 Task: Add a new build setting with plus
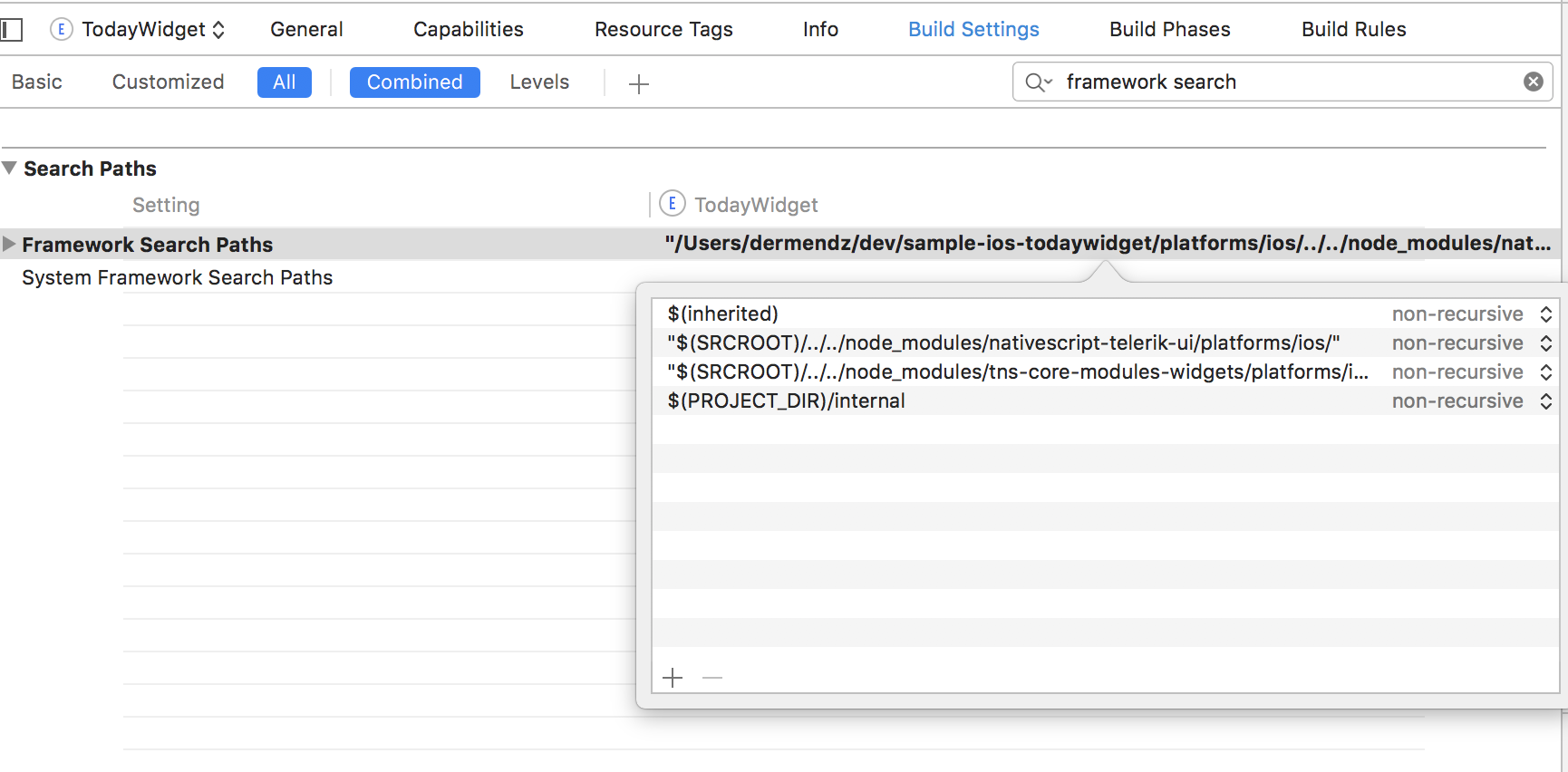639,84
